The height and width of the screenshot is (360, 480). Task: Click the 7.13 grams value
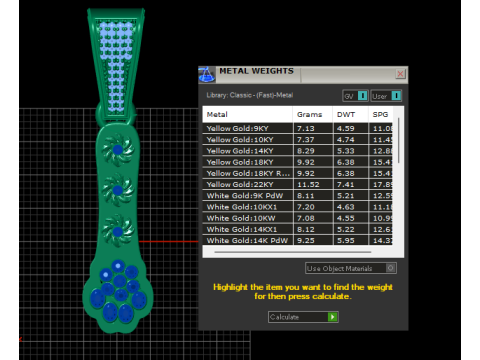point(306,128)
